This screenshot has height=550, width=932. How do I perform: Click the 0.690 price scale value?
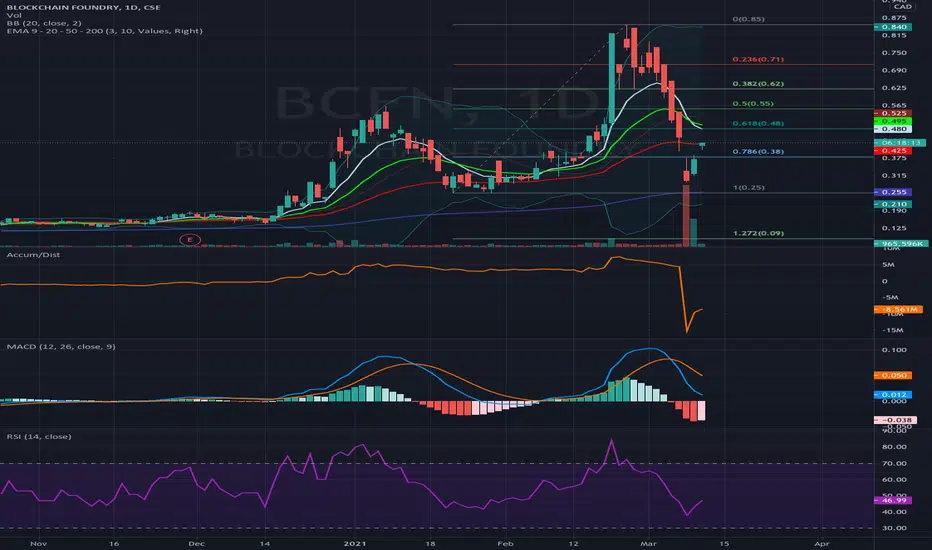[x=894, y=71]
